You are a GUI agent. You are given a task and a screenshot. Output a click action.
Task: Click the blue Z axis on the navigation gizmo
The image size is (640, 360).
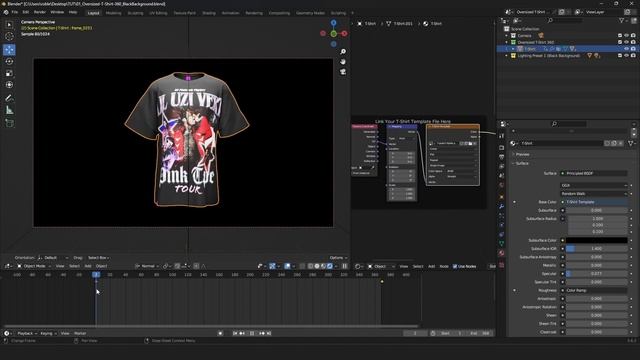pos(333,23)
